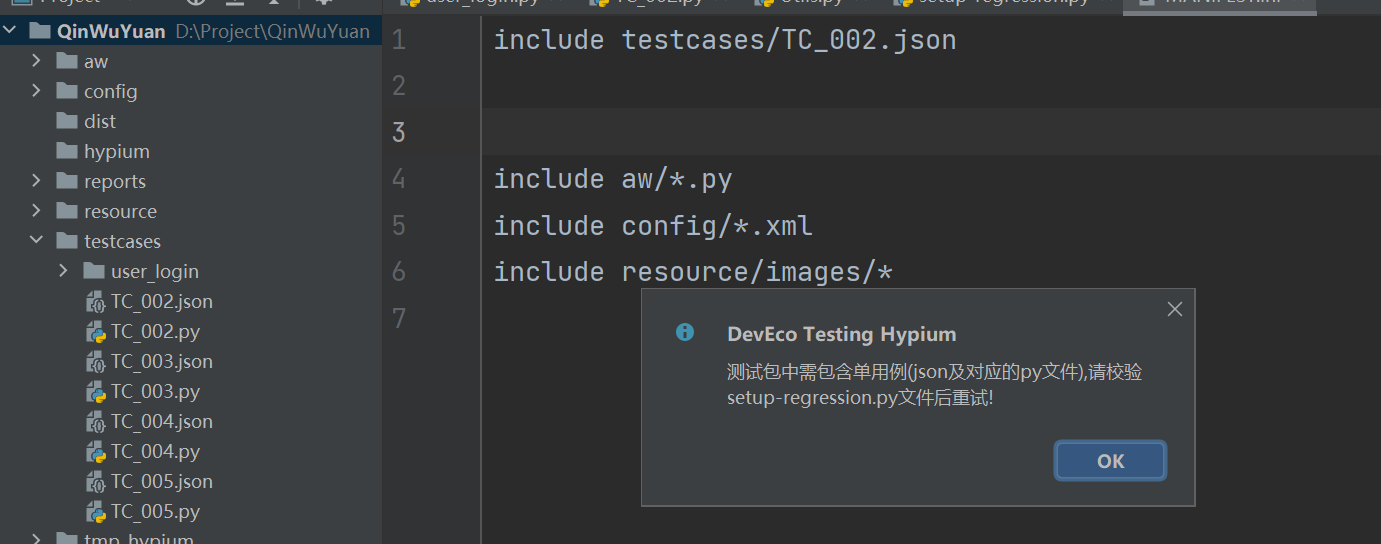1381x544 pixels.
Task: Click line number 5 in the gutter
Action: [x=399, y=226]
